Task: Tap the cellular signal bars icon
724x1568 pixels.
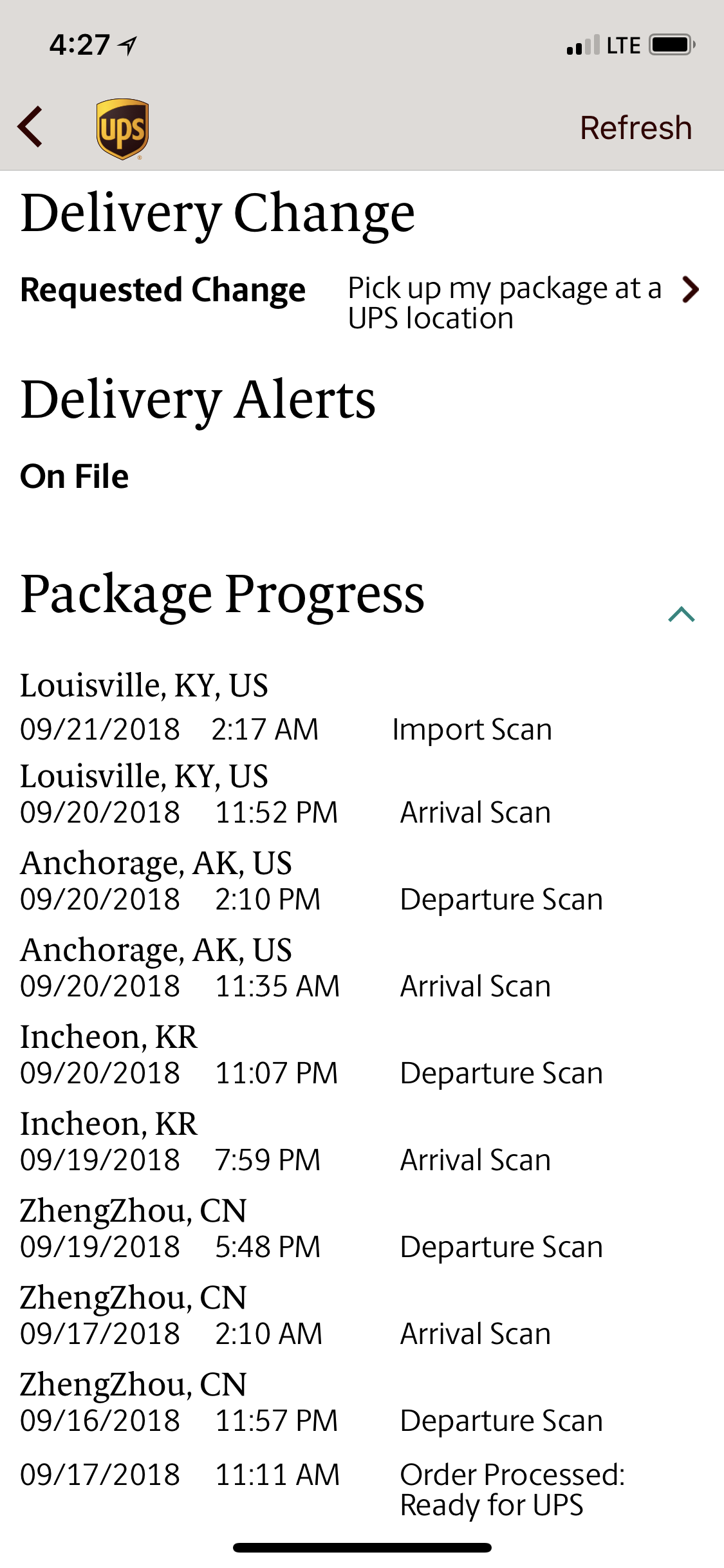Action: (x=583, y=45)
